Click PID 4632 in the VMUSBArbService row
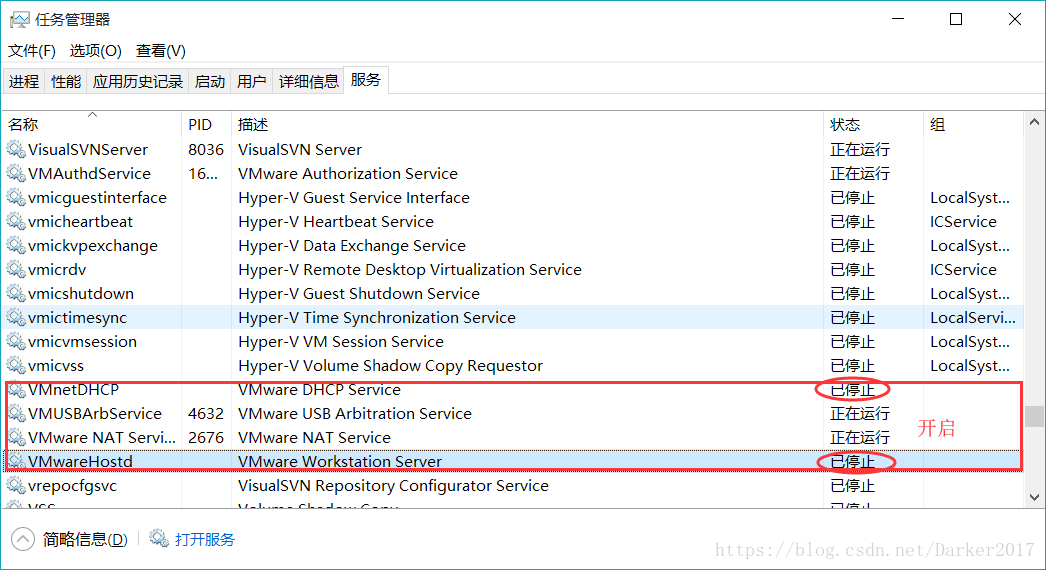 click(x=205, y=414)
